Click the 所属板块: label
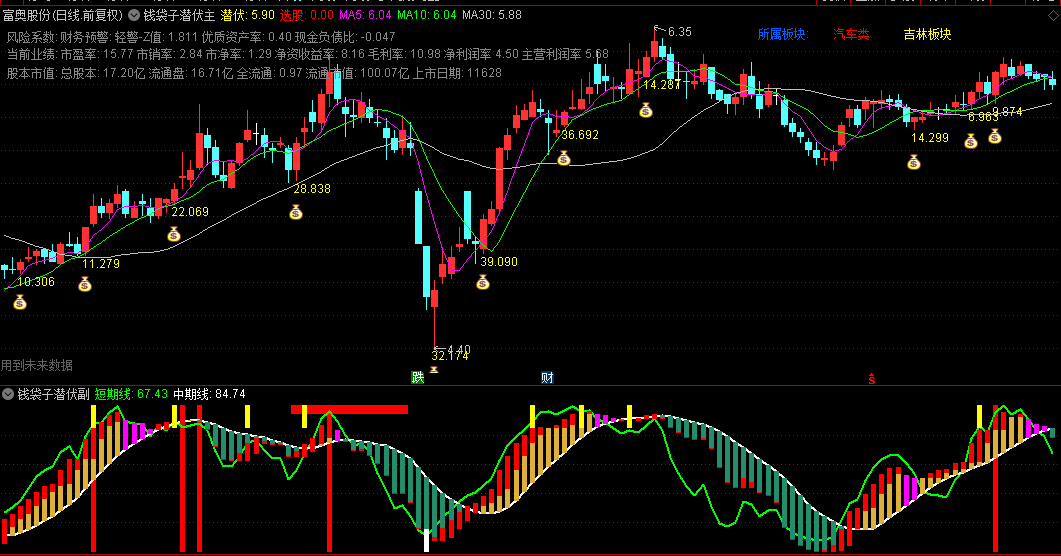1061x556 pixels. point(783,34)
